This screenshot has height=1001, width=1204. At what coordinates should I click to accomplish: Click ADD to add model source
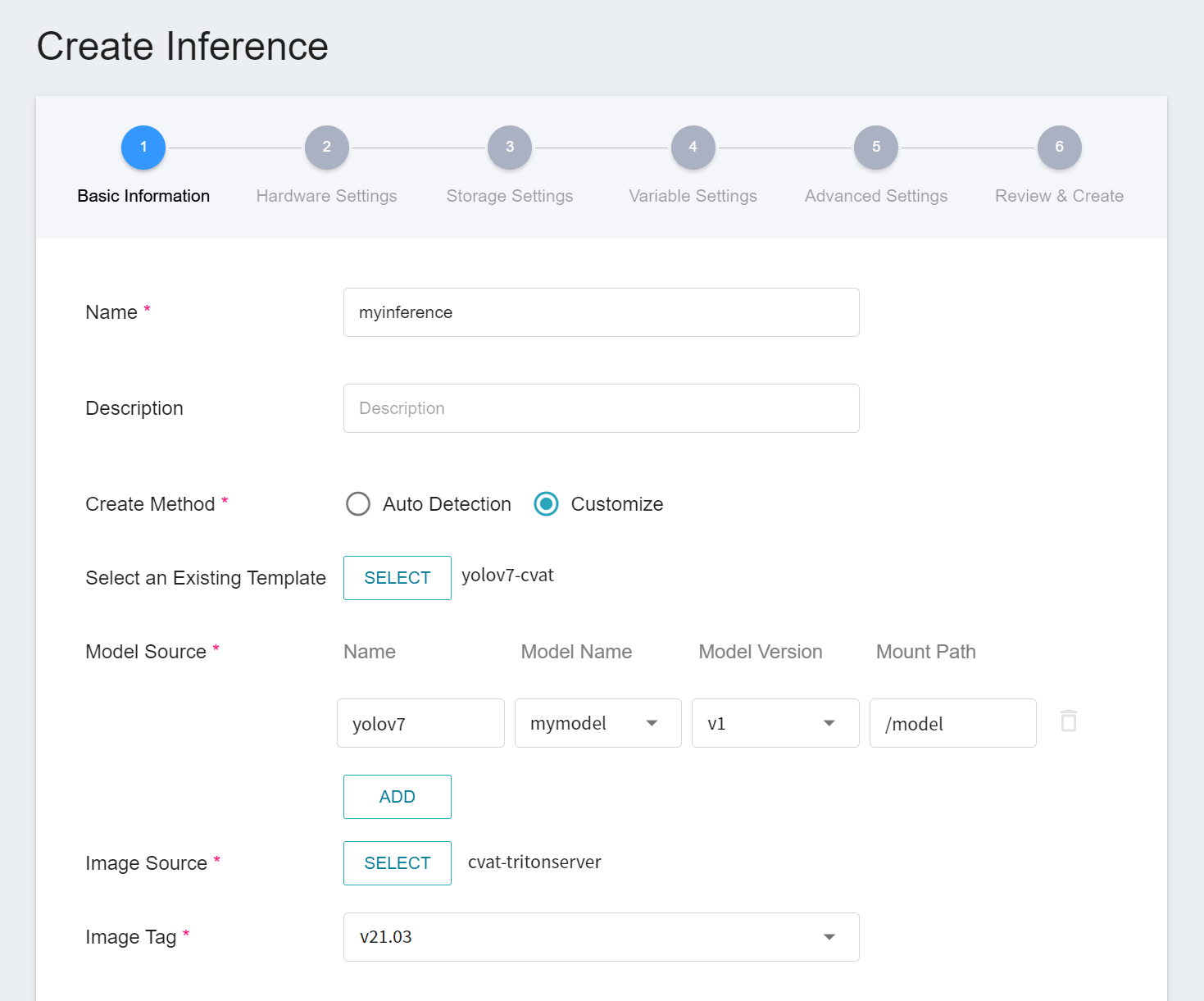click(398, 797)
